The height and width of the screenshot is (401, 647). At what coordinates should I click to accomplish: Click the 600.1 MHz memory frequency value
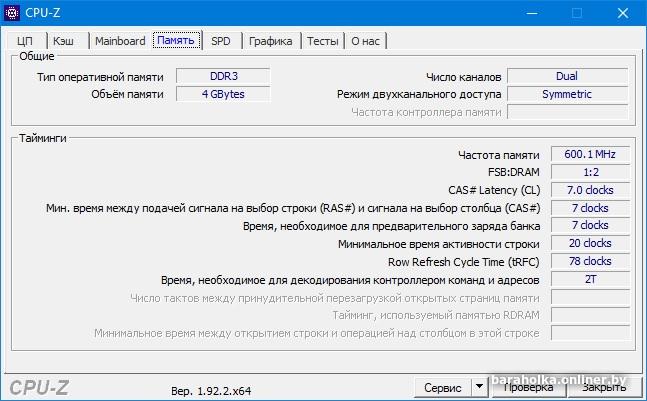[590, 154]
